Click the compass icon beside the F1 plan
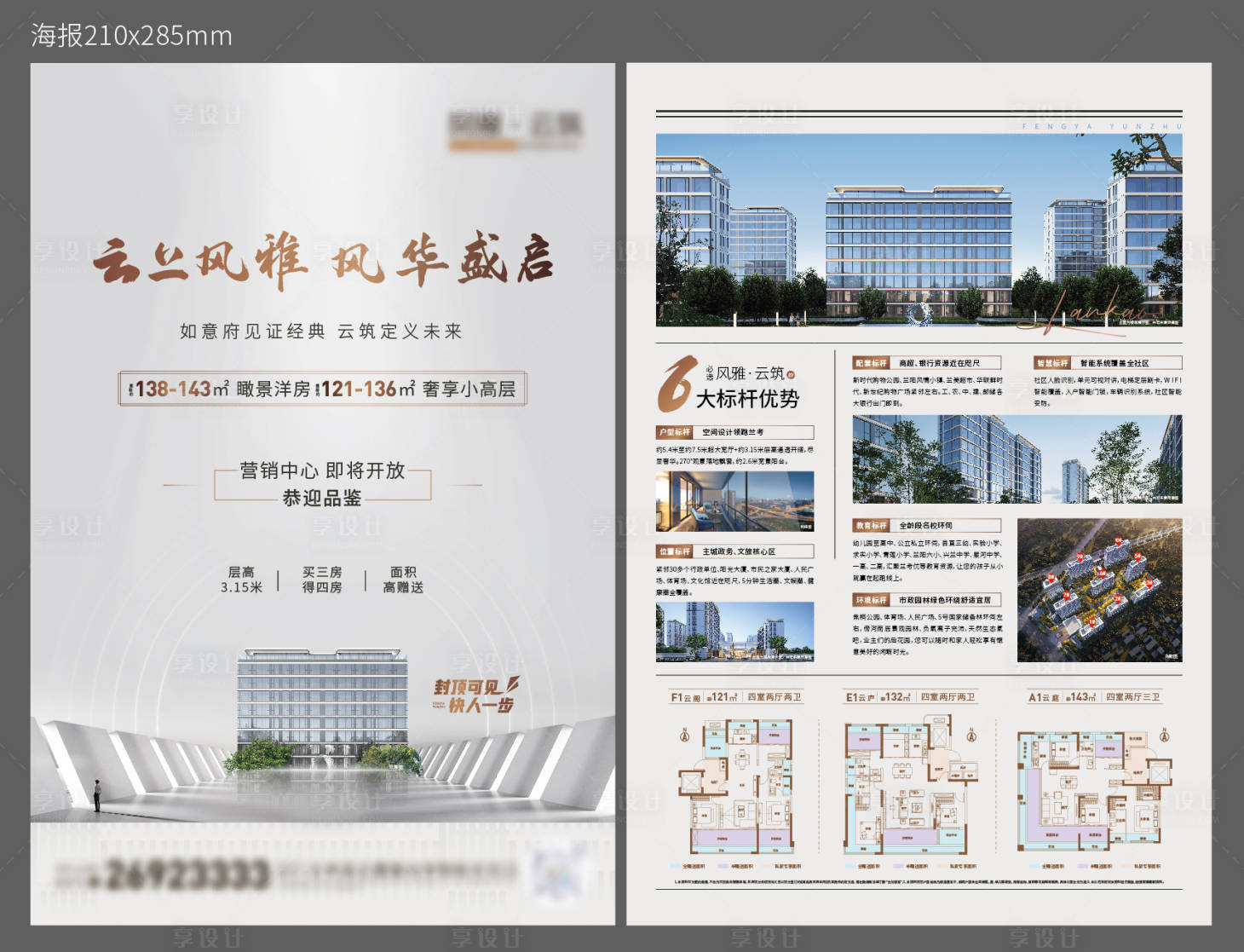The image size is (1244, 952). click(685, 736)
